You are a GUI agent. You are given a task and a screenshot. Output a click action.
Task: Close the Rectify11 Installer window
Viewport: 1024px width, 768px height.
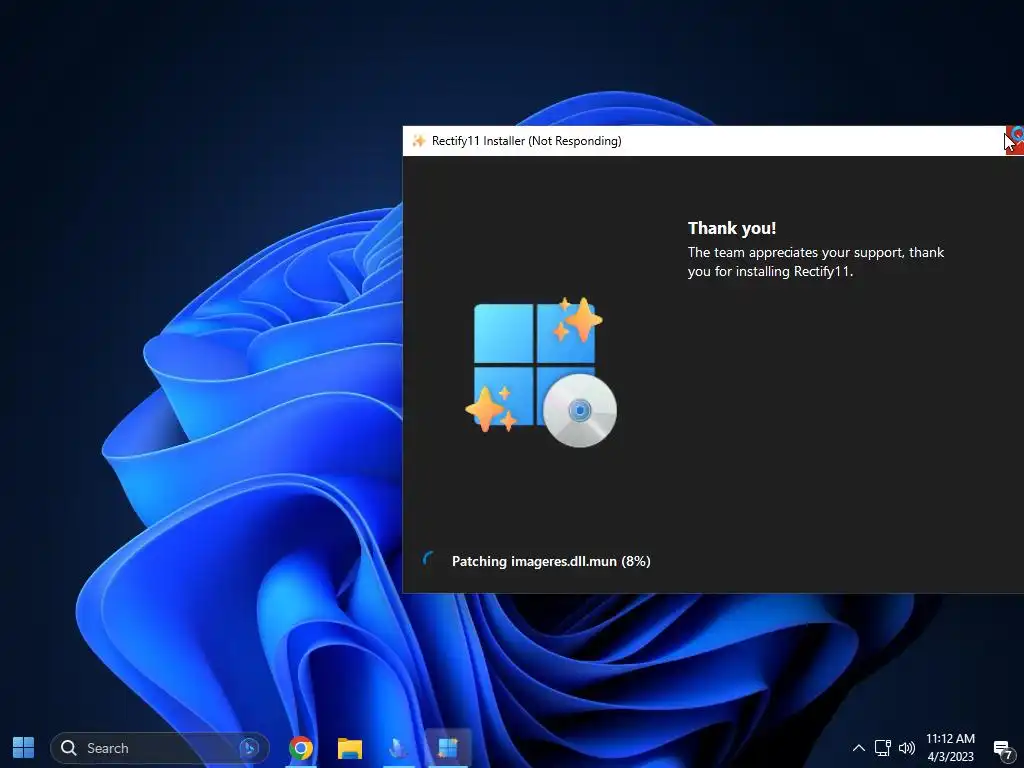point(1014,140)
